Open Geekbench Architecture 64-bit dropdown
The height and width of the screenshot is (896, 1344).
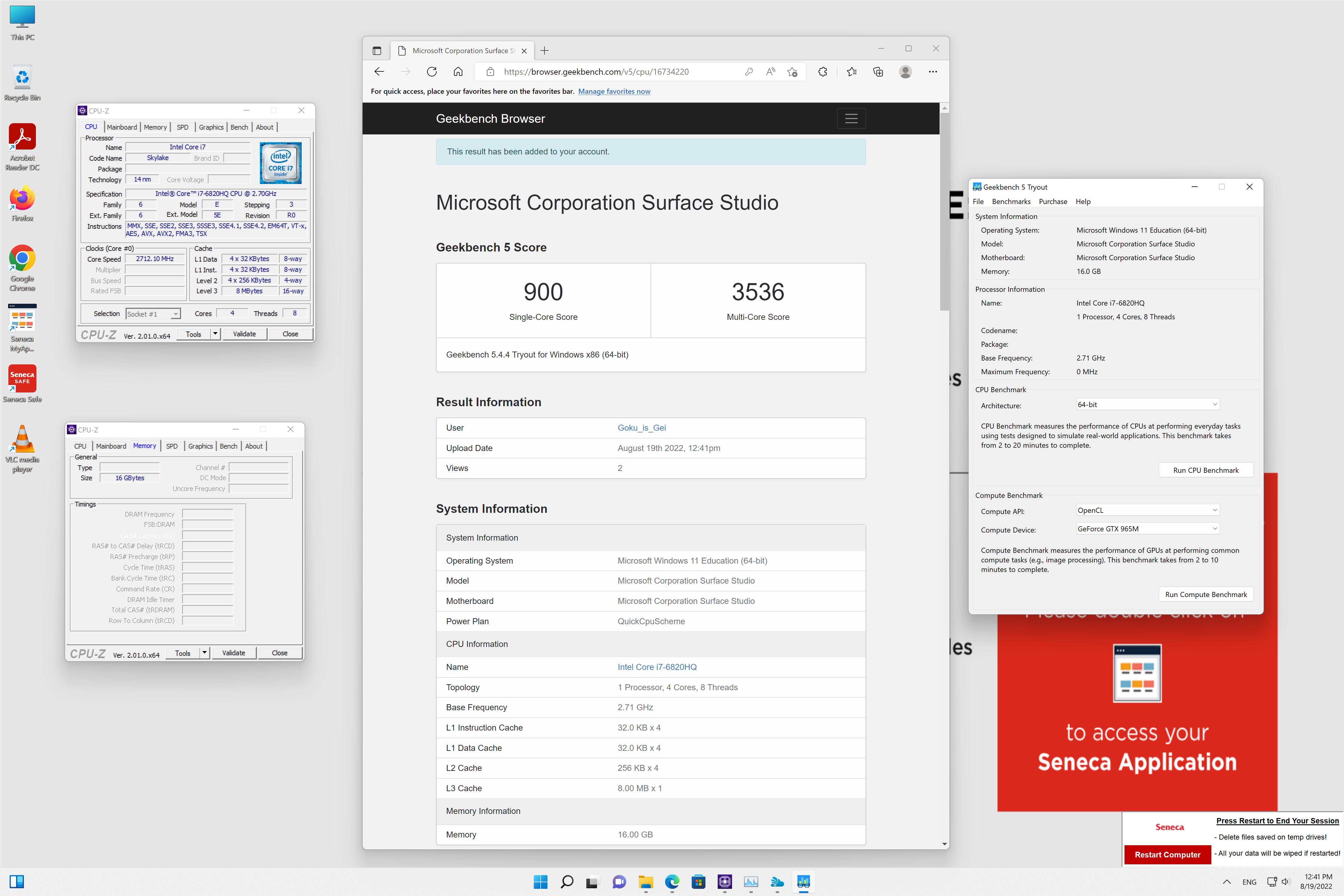1147,405
